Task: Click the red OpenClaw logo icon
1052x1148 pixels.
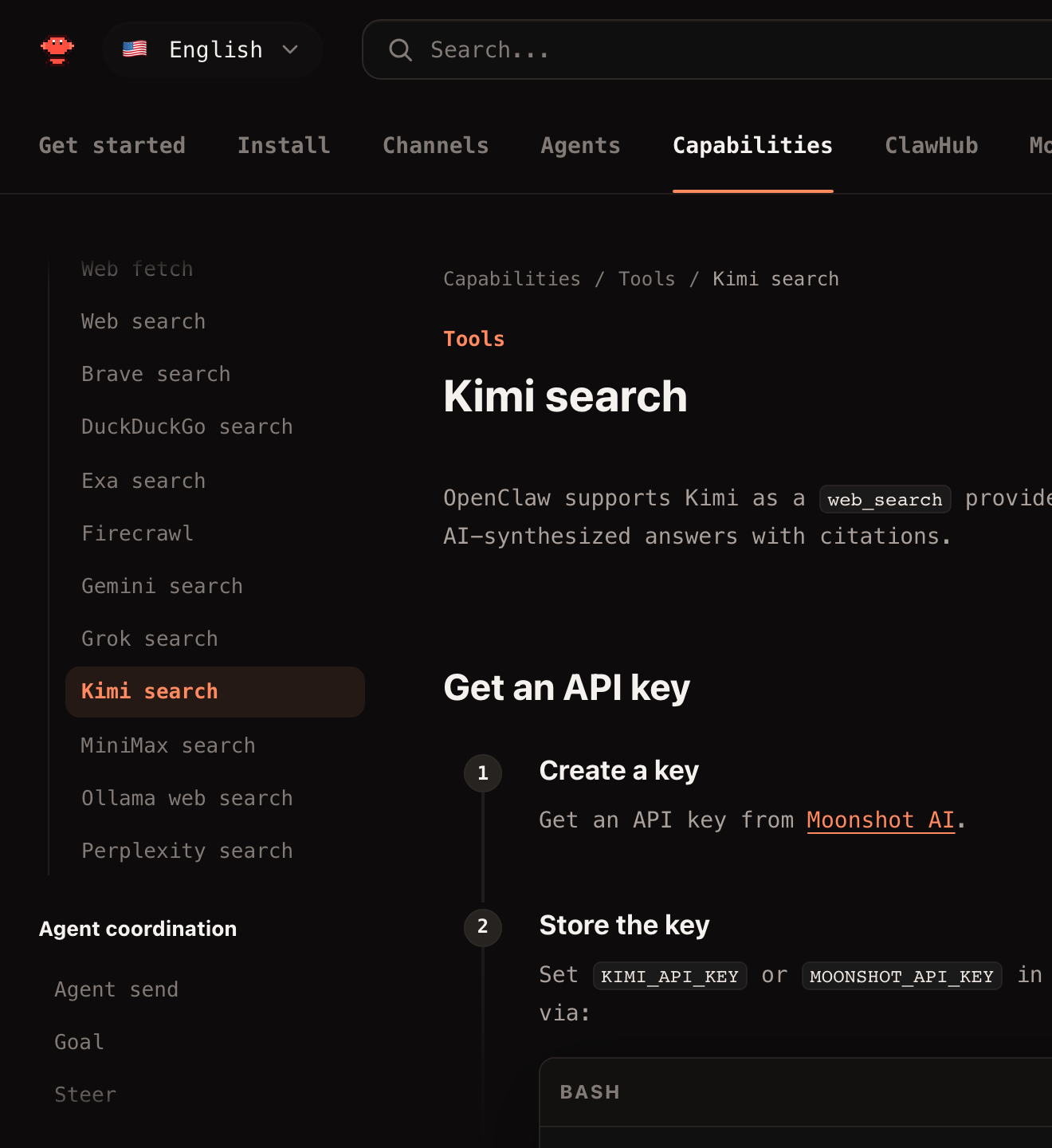Action: (x=57, y=49)
